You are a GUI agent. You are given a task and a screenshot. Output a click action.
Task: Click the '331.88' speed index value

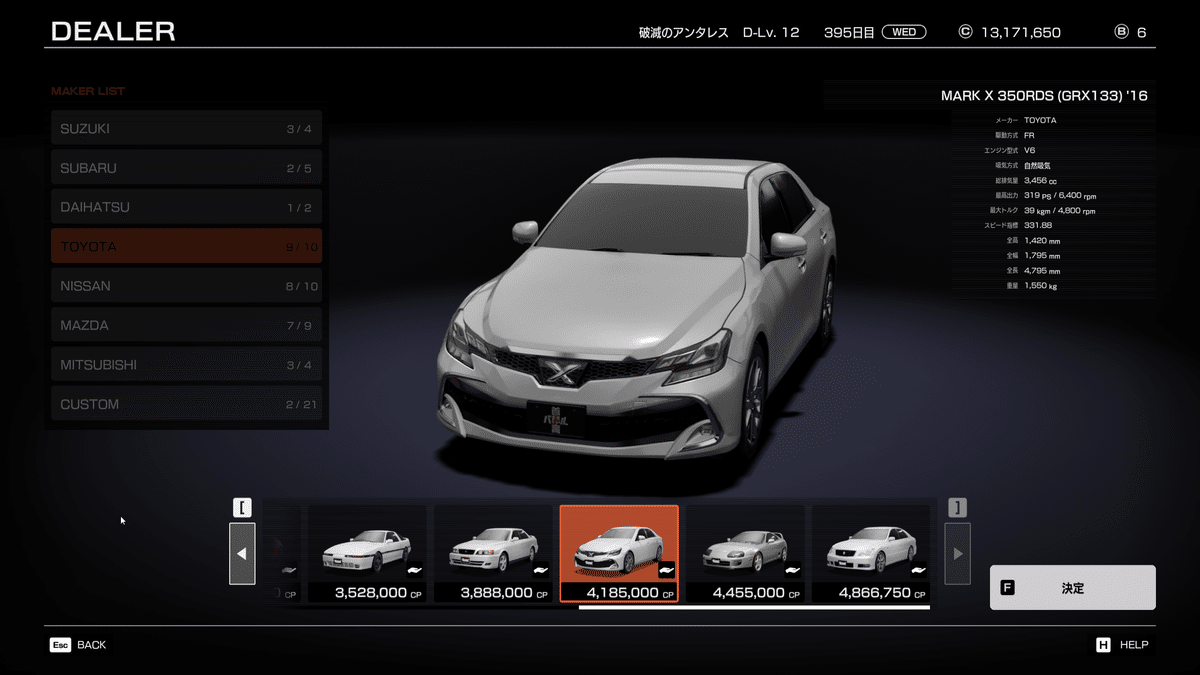click(1038, 225)
